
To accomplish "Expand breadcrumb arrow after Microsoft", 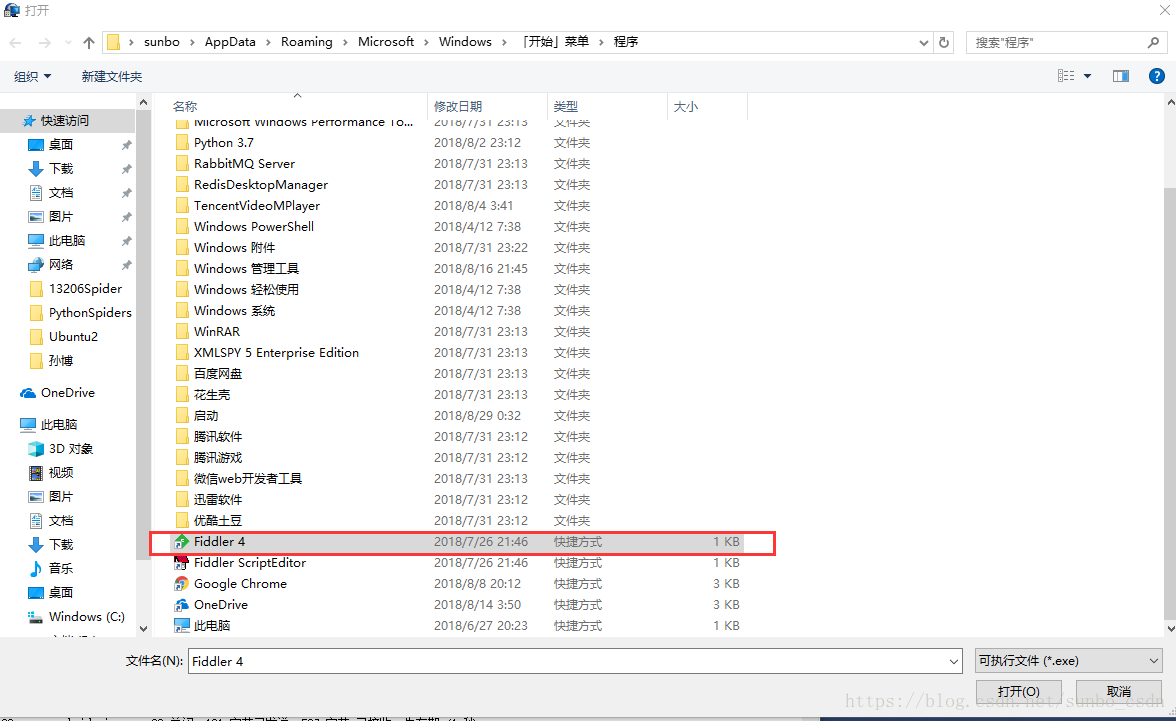I will click(x=426, y=43).
